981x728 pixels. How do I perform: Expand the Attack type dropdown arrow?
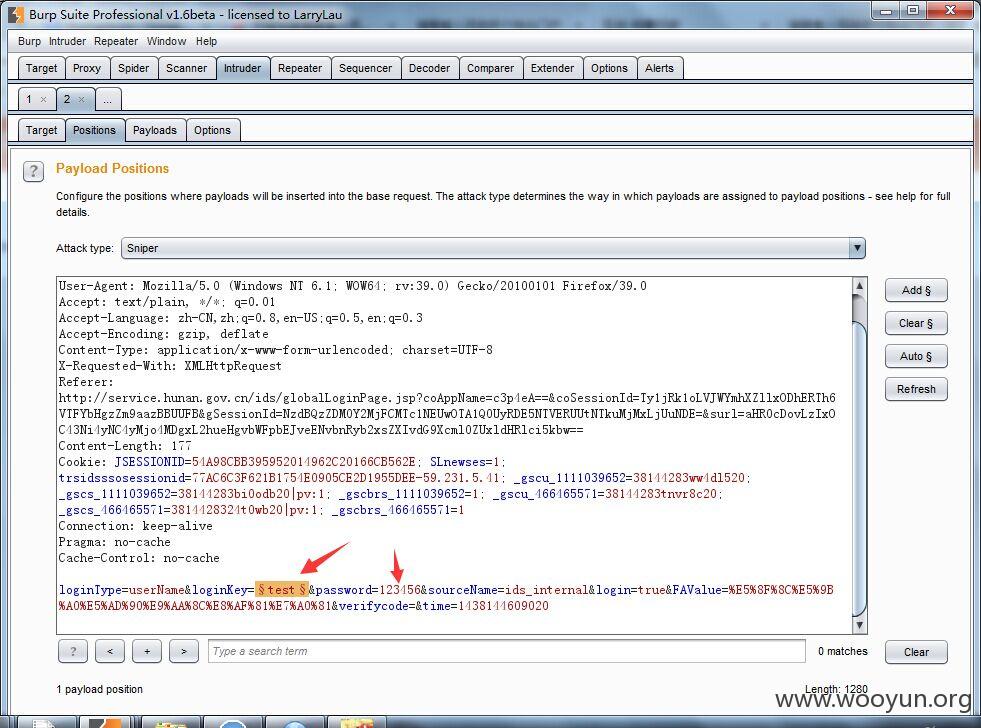click(x=856, y=248)
